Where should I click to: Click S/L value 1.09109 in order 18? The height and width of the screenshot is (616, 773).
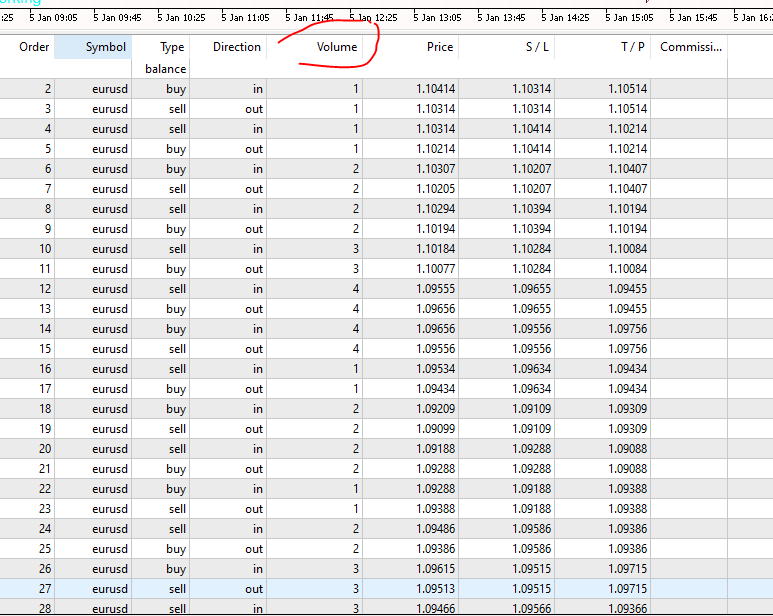click(531, 409)
